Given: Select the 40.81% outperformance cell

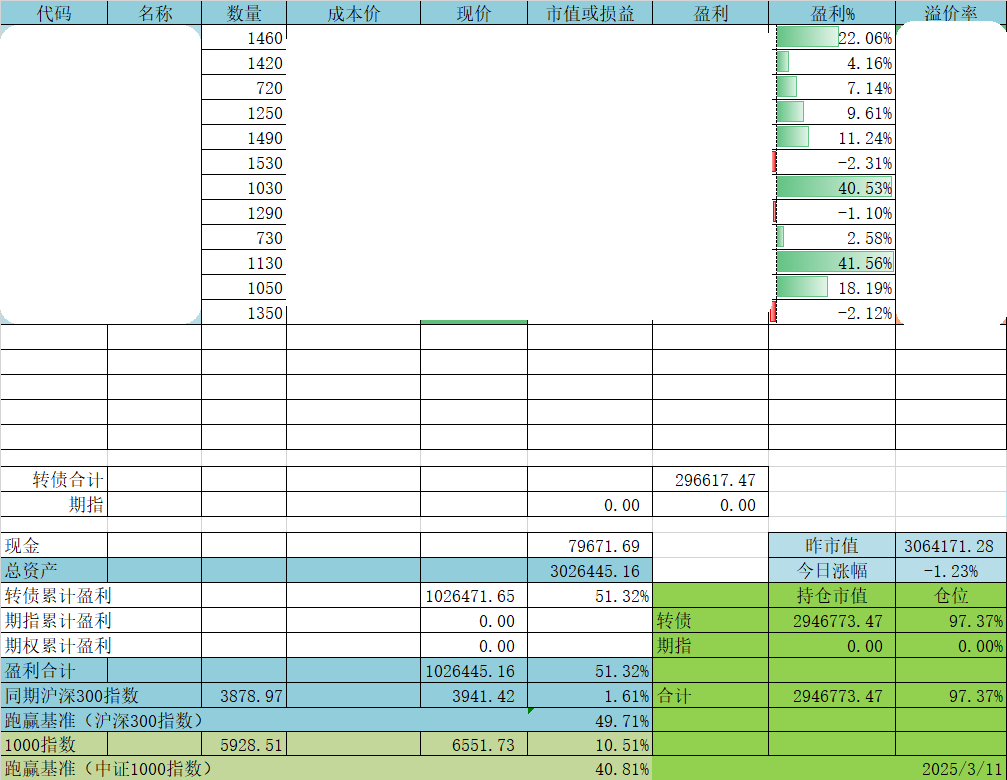Looking at the screenshot, I should tap(590, 768).
